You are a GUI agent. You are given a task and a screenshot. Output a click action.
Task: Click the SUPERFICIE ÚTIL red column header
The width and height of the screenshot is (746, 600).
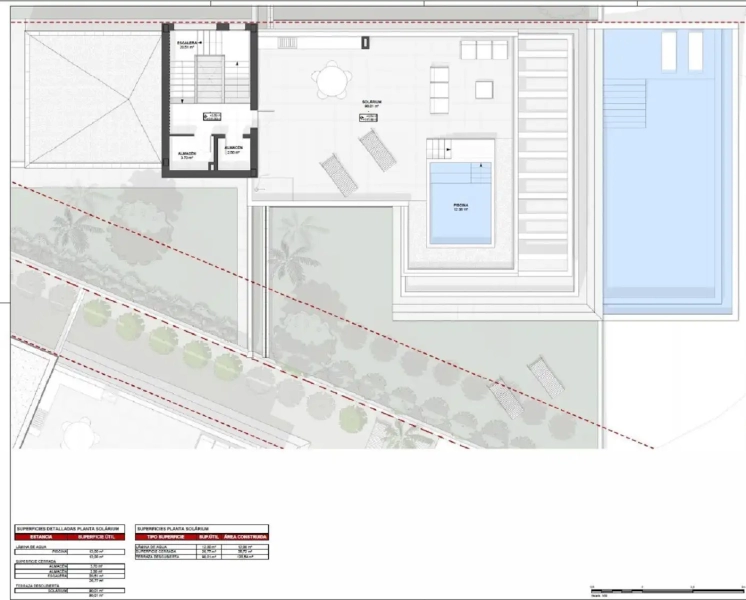tap(98, 537)
